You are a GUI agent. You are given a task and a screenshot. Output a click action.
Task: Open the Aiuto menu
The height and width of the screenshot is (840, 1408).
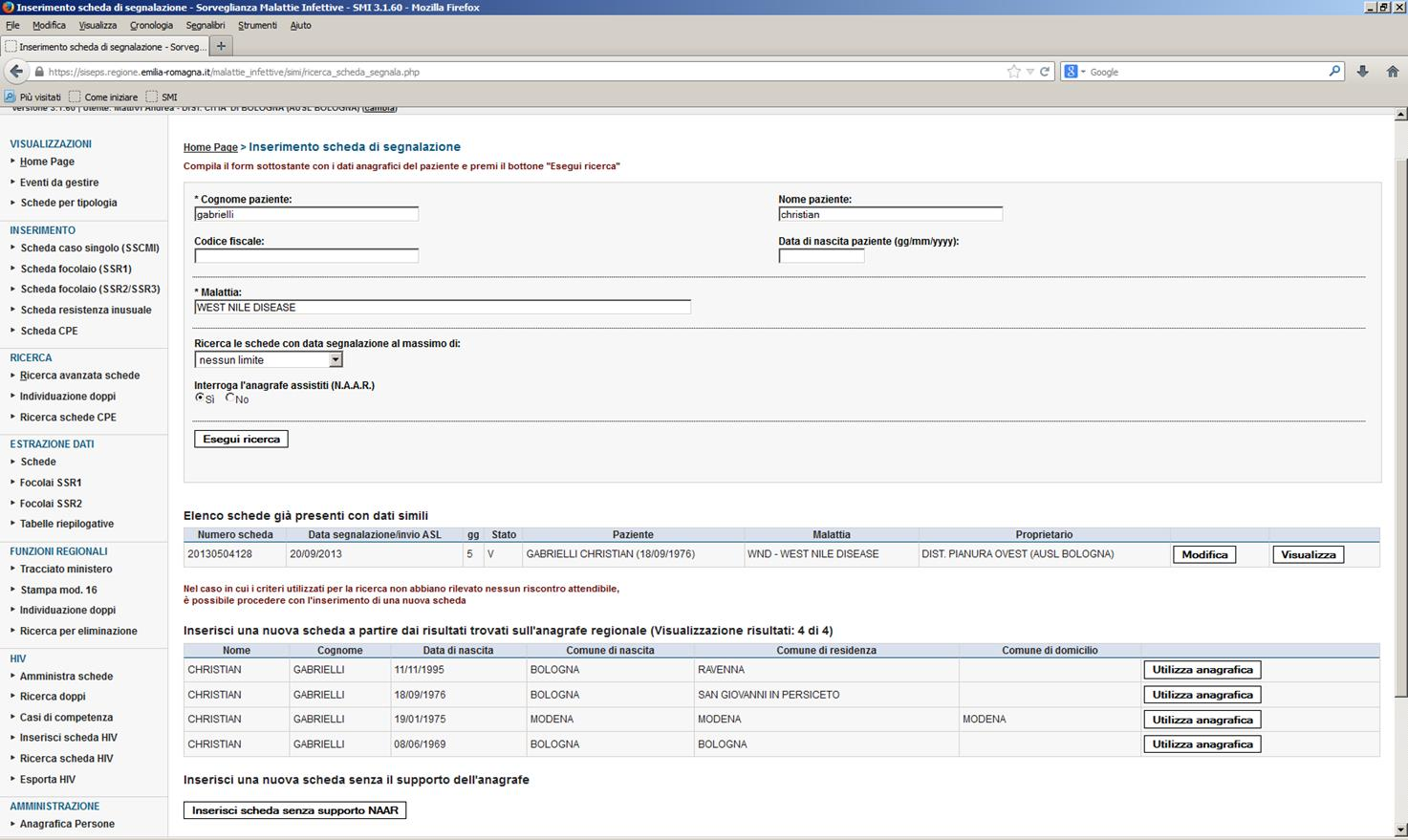[x=300, y=25]
